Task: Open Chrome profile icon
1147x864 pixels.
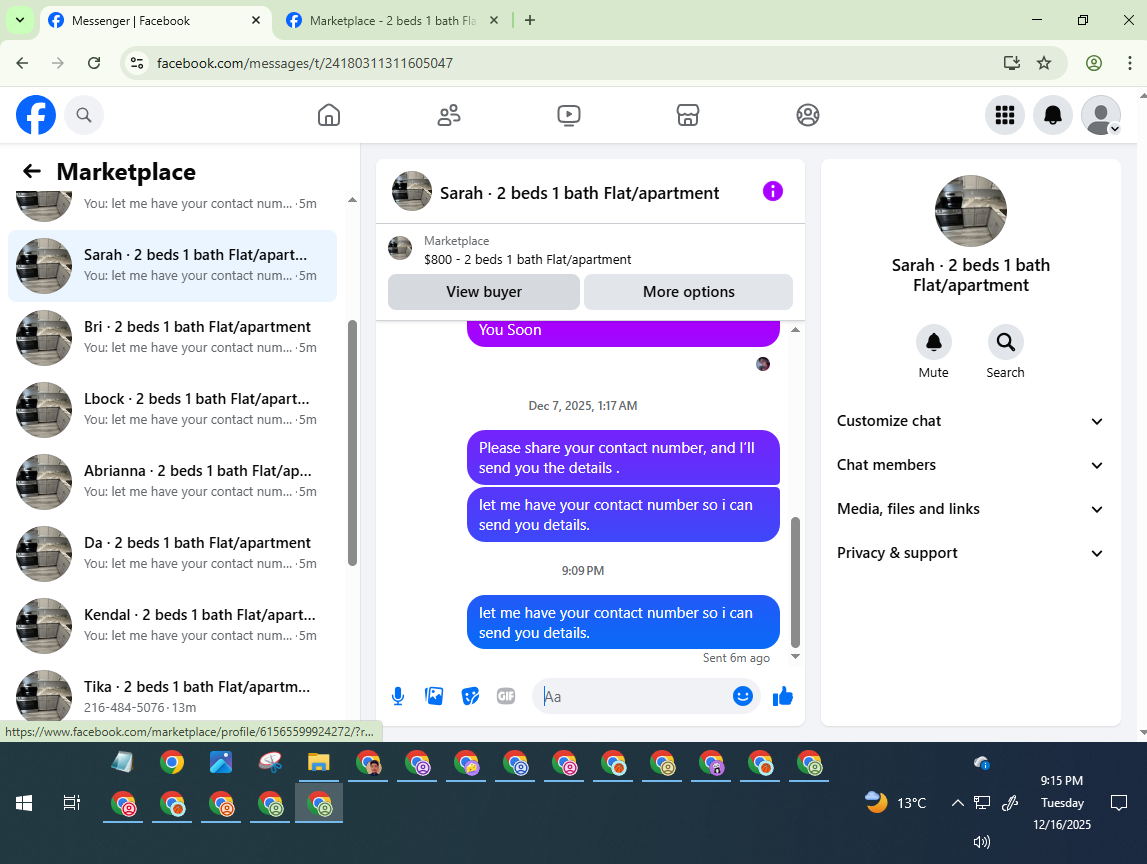Action: pos(1094,63)
